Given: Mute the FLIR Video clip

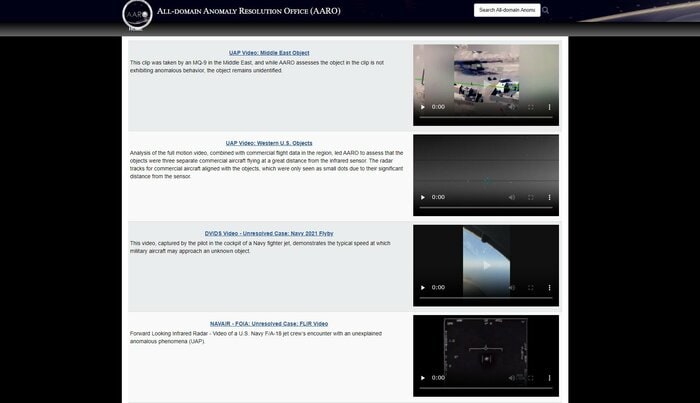Looking at the screenshot, I should tap(512, 378).
